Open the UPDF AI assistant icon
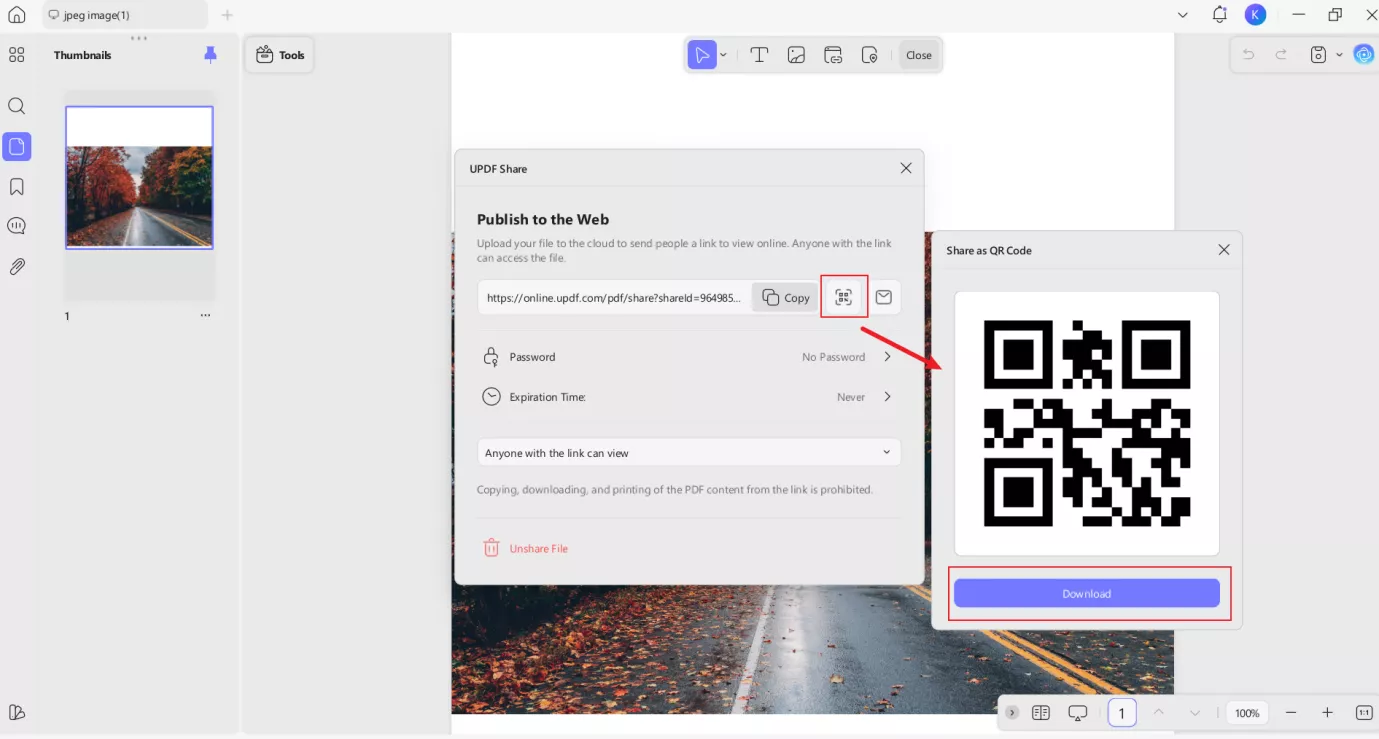The height and width of the screenshot is (739, 1379). coord(1364,55)
